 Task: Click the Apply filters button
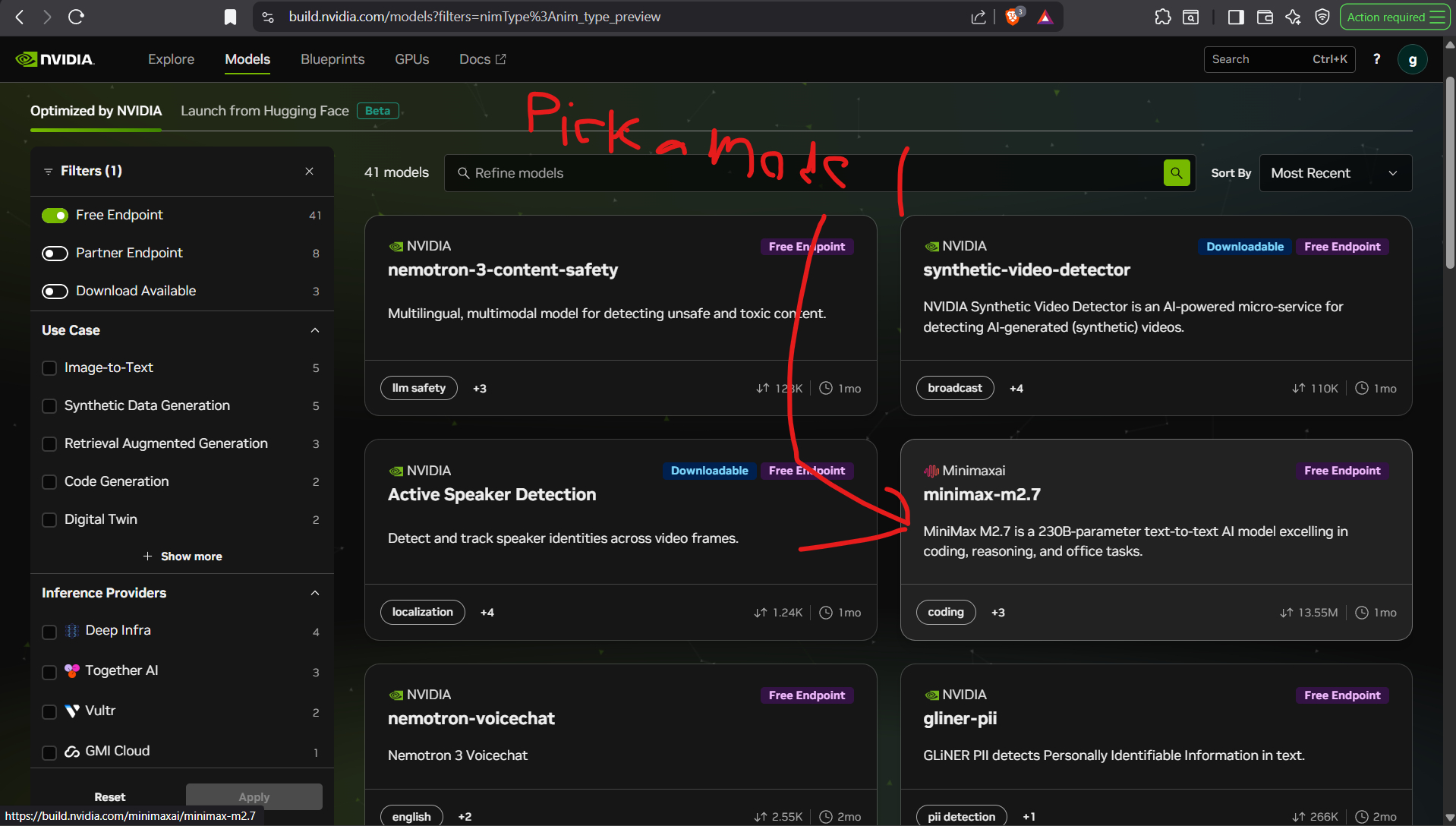[254, 796]
